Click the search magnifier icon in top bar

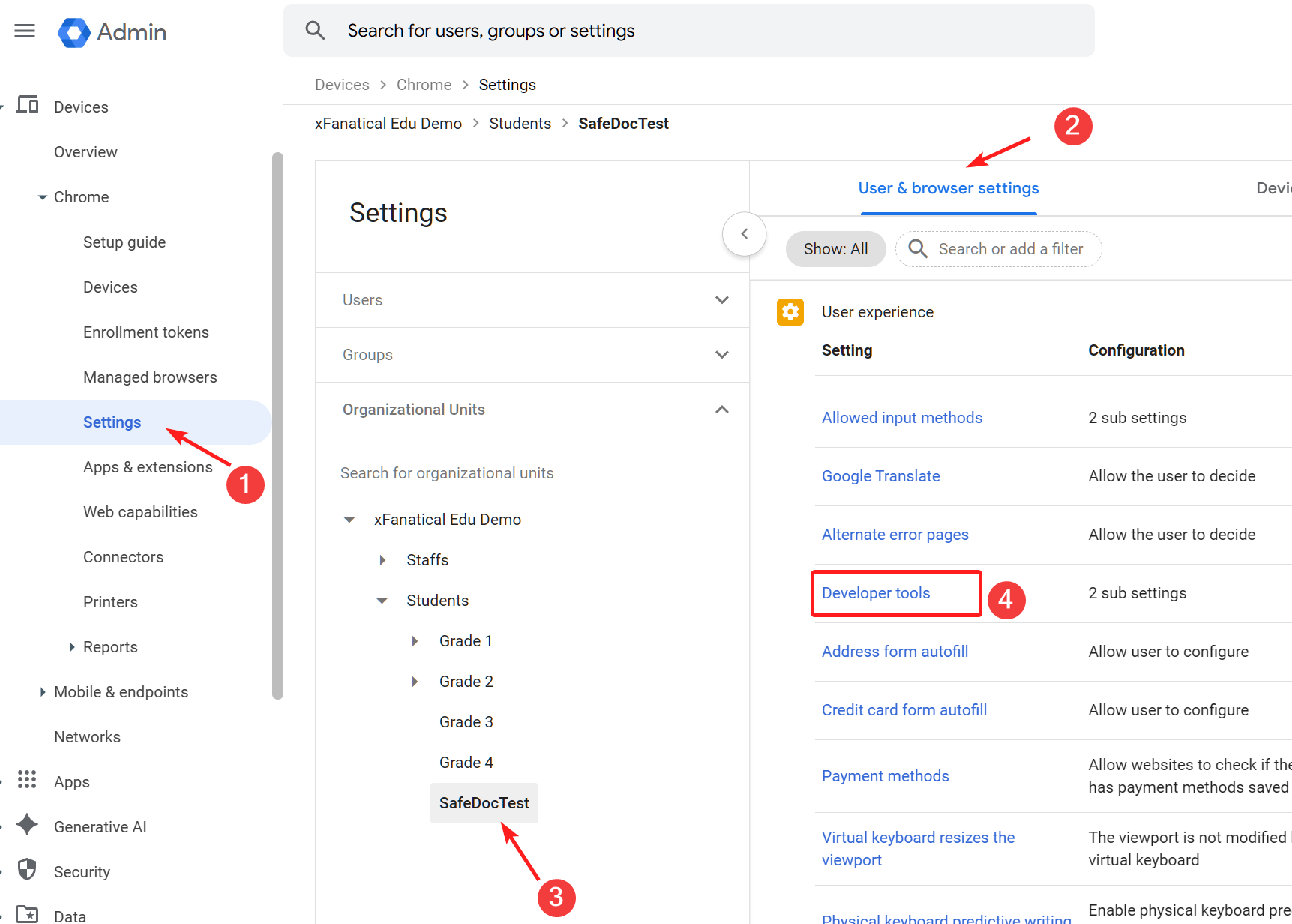click(x=315, y=31)
